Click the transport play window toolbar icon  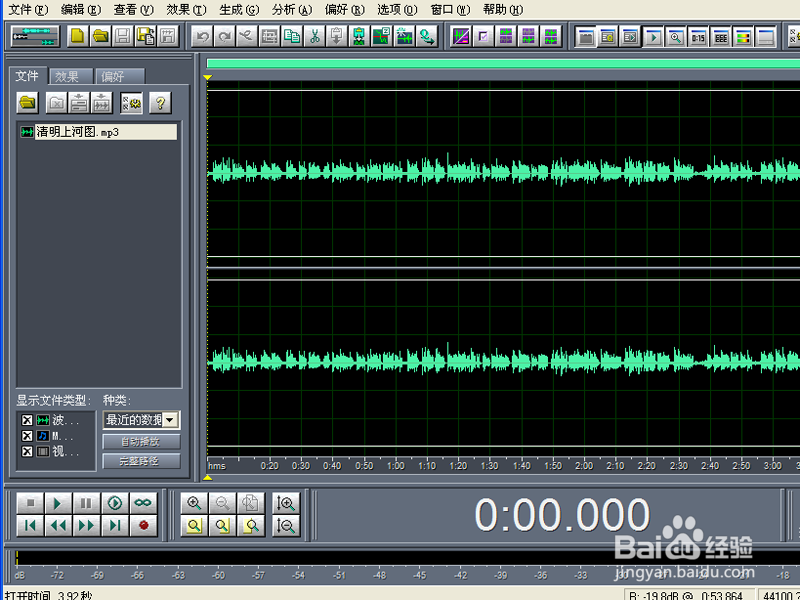[x=653, y=37]
